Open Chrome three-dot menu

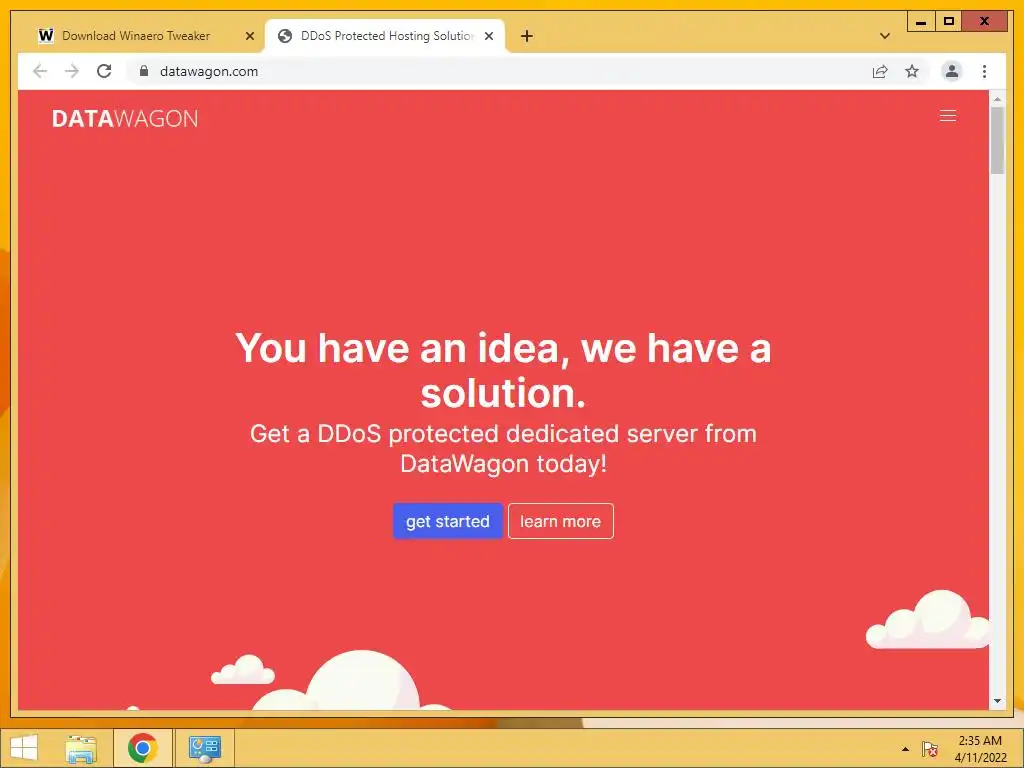coord(984,71)
